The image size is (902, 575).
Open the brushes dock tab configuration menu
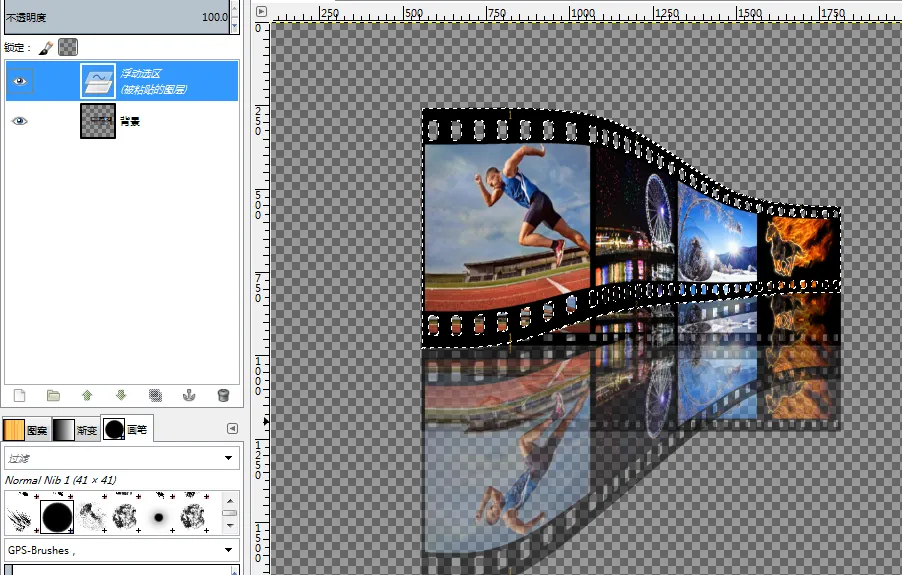[x=232, y=428]
